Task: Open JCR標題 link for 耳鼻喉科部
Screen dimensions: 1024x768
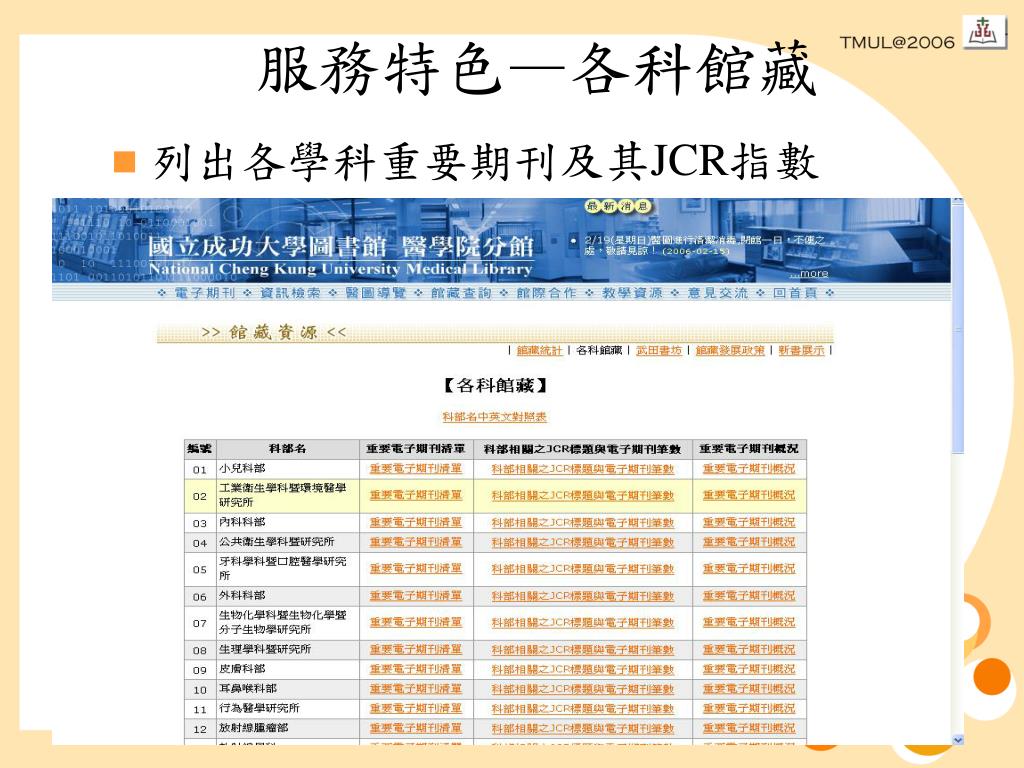Action: [x=583, y=689]
